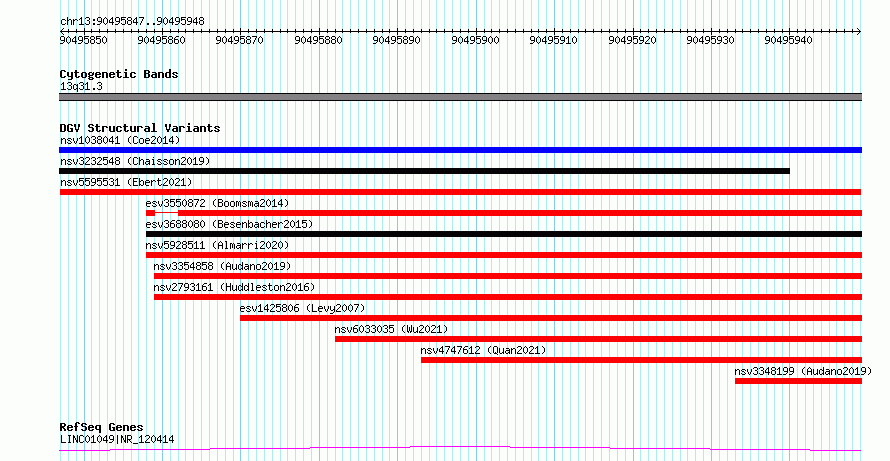Click the esv3688080 (Besenbacher2015) label
The height and width of the screenshot is (461, 890).
click(x=229, y=224)
